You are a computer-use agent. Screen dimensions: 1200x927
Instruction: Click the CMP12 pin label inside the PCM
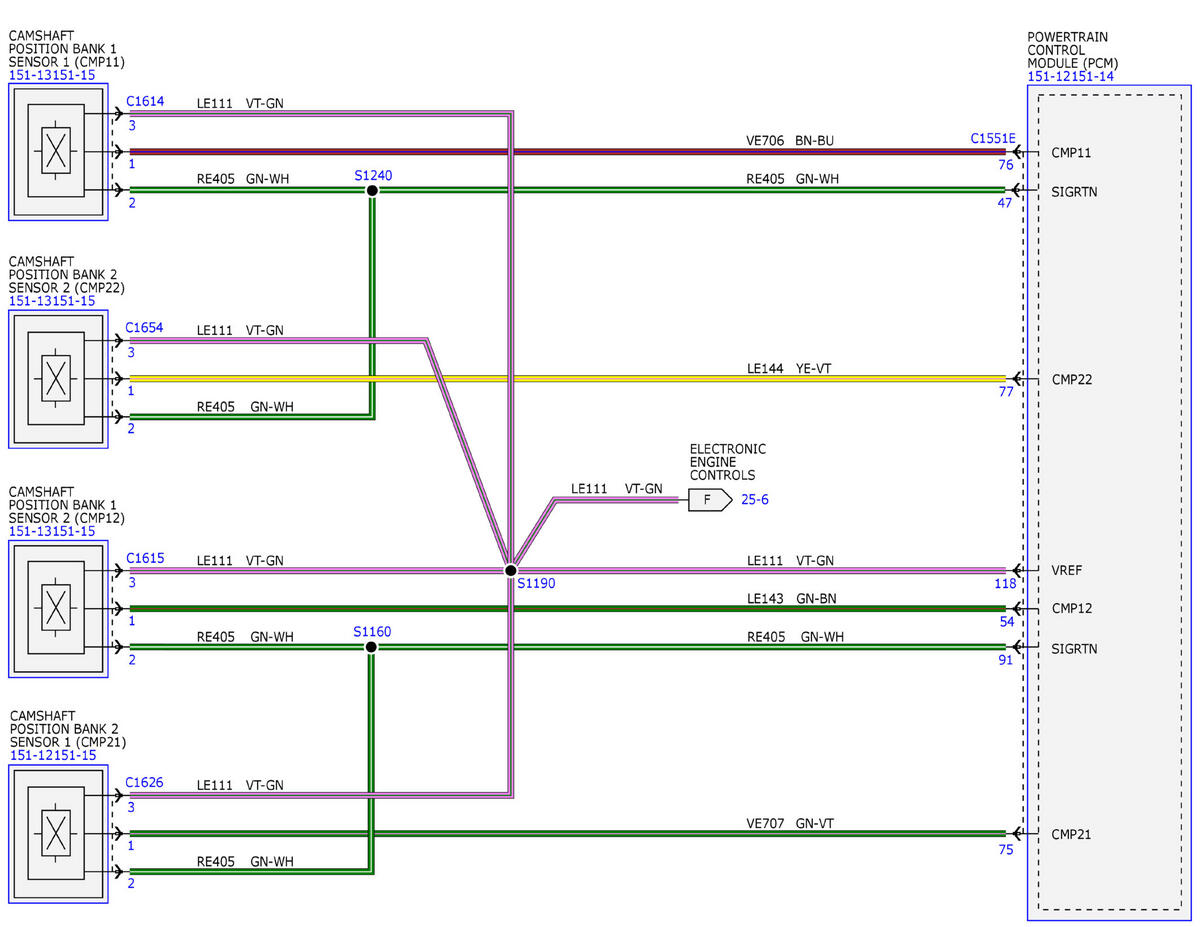tap(1072, 608)
